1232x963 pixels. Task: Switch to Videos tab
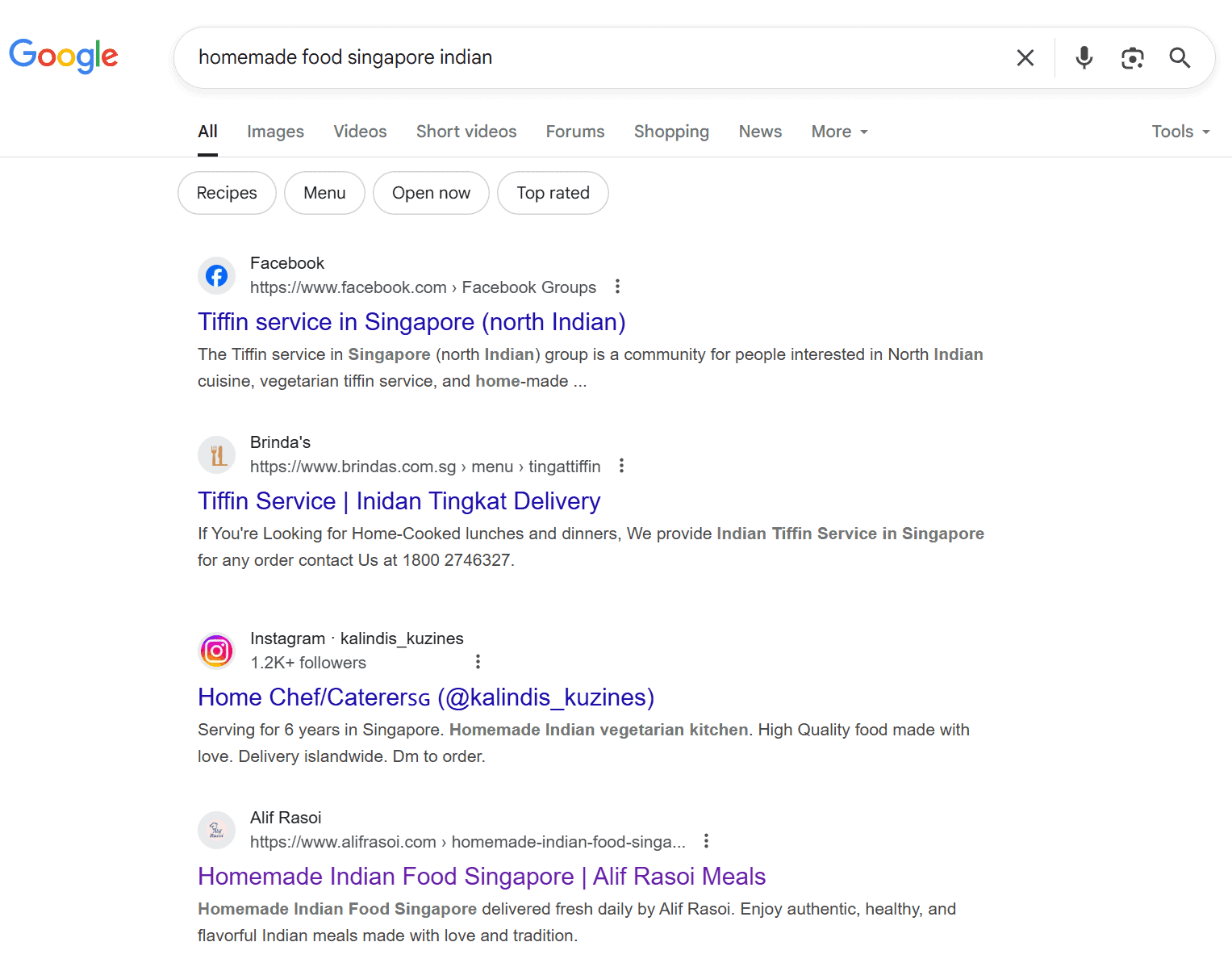[360, 132]
